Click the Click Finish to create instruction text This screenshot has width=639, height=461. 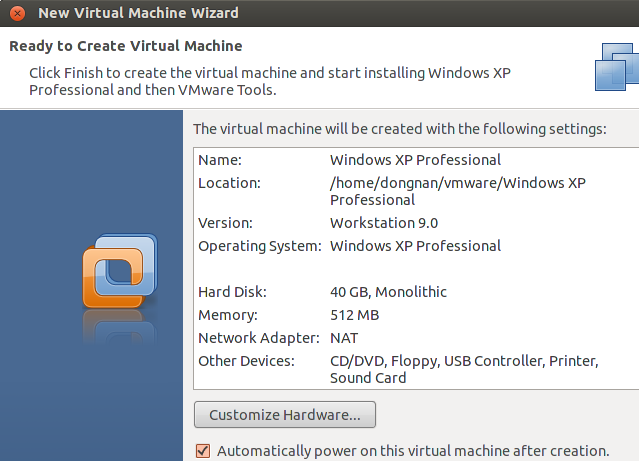(x=270, y=82)
